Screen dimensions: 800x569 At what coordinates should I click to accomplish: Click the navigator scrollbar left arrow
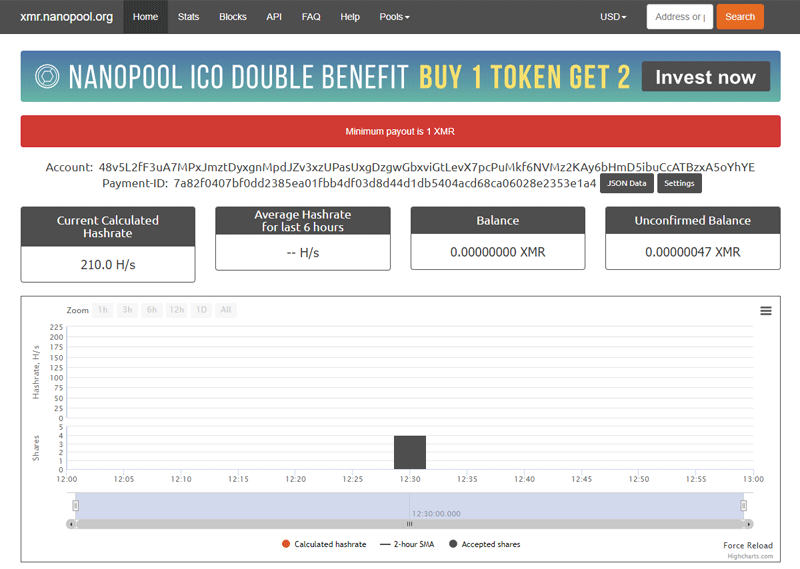click(x=71, y=524)
